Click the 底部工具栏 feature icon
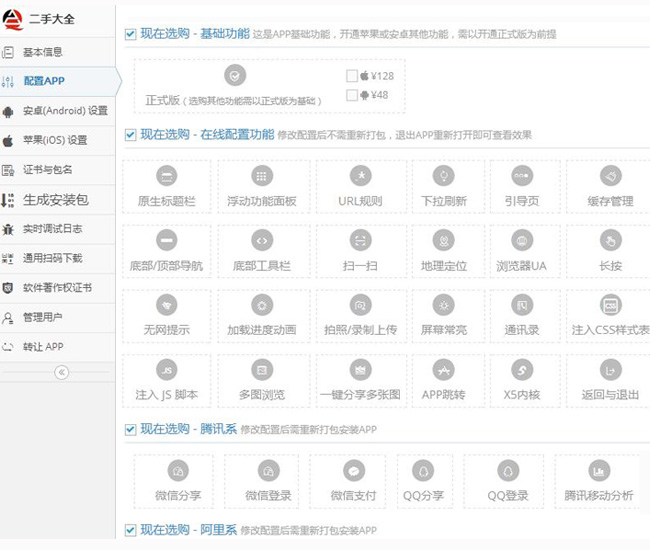This screenshot has width=650, height=550. (262, 240)
